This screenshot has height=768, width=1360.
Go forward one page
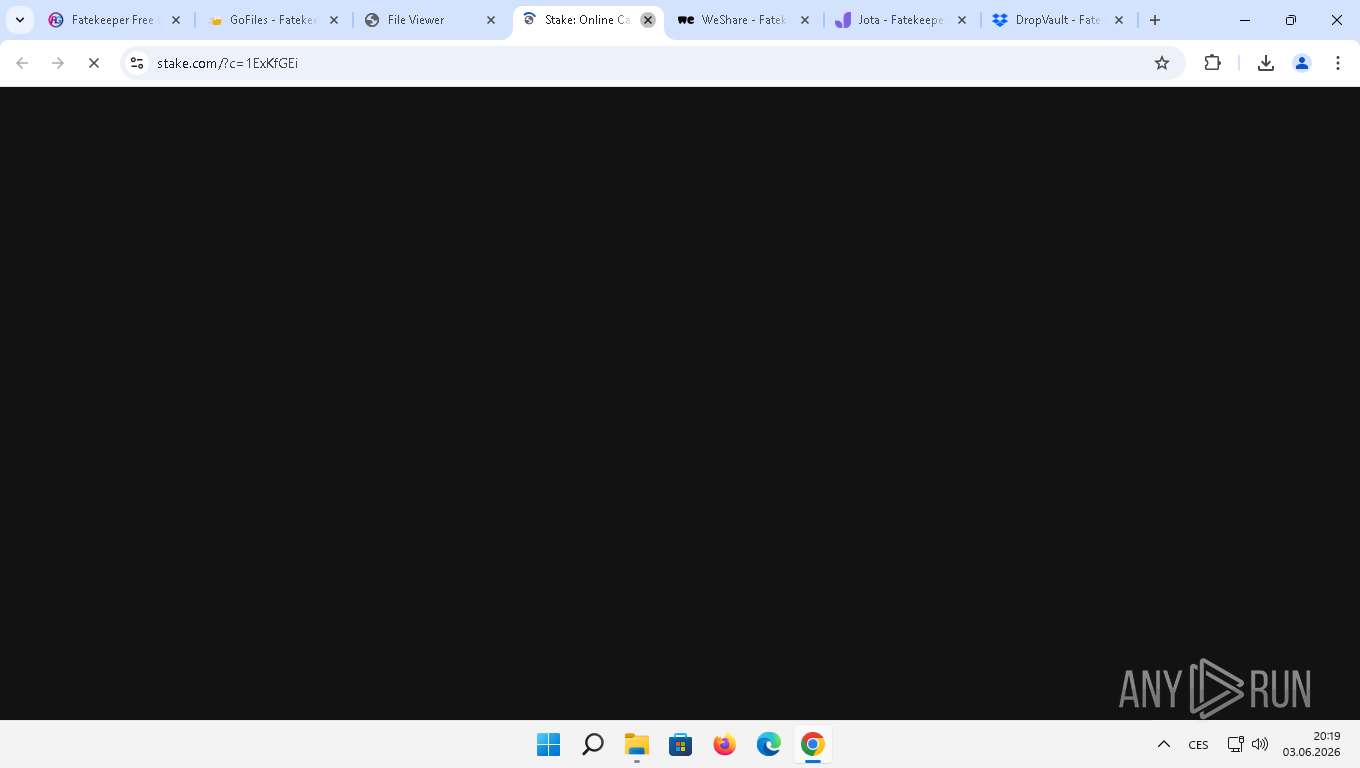[x=58, y=63]
